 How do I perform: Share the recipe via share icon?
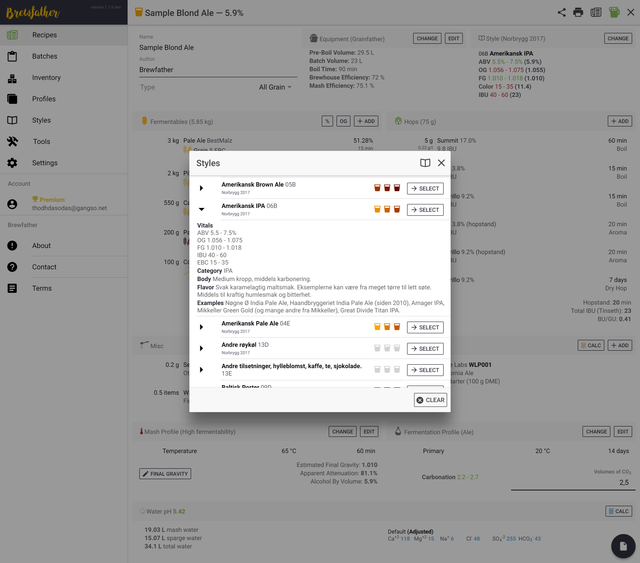click(562, 12)
